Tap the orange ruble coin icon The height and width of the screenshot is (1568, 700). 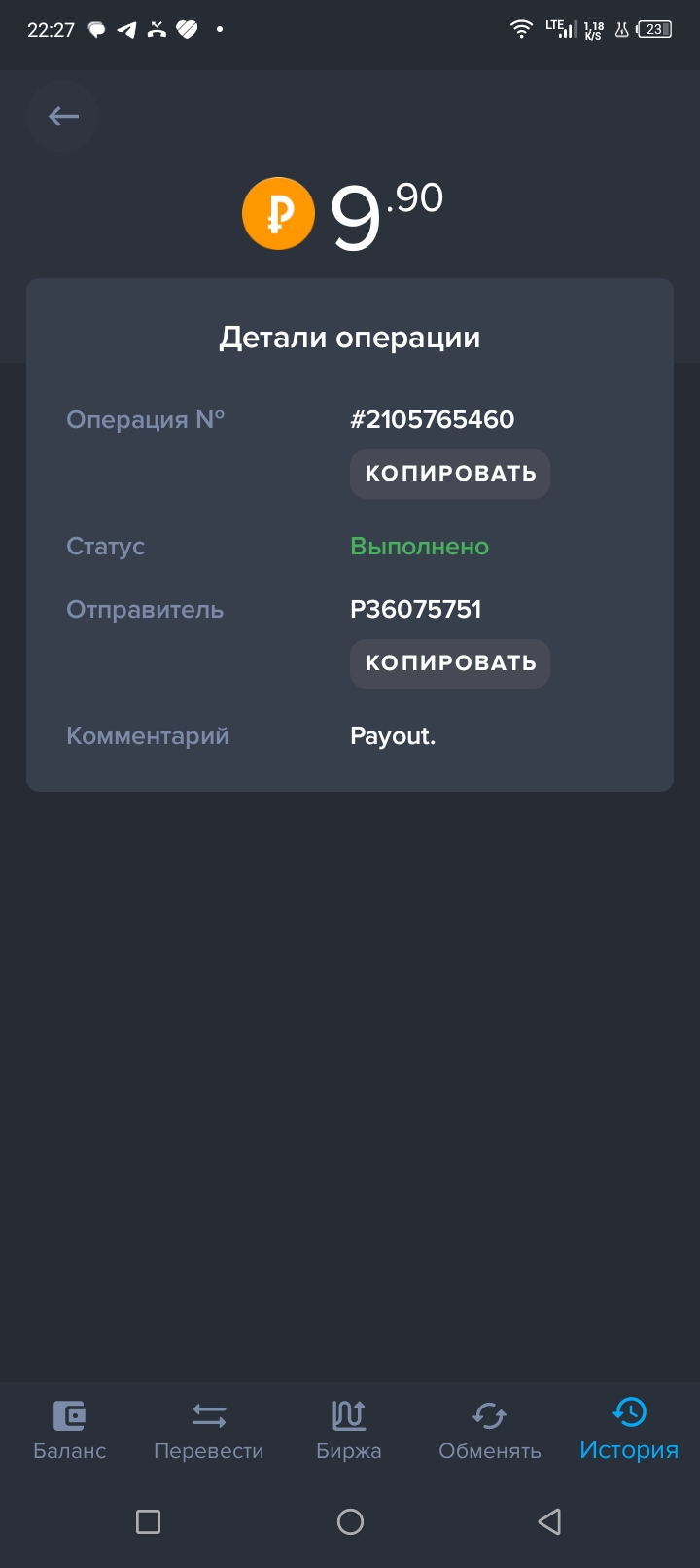278,214
